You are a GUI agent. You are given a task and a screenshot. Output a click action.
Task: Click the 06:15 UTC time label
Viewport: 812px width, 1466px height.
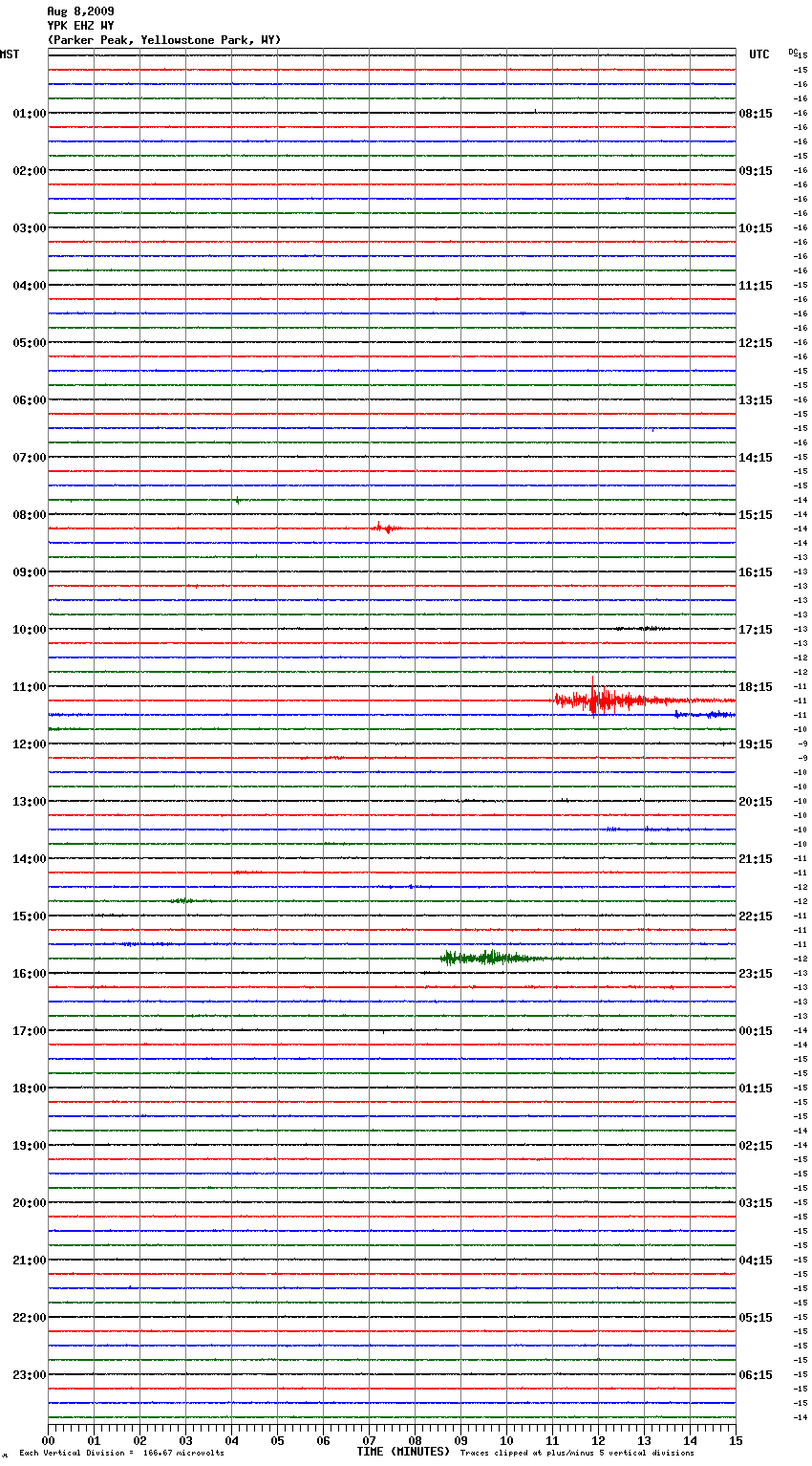[756, 1375]
